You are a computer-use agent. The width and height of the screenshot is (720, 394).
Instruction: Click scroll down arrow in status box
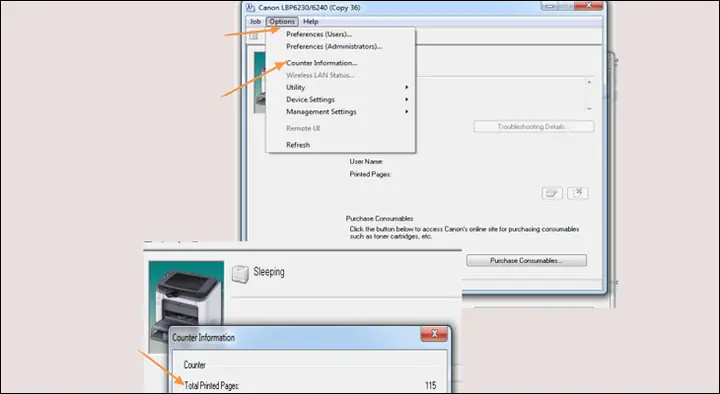(x=589, y=109)
